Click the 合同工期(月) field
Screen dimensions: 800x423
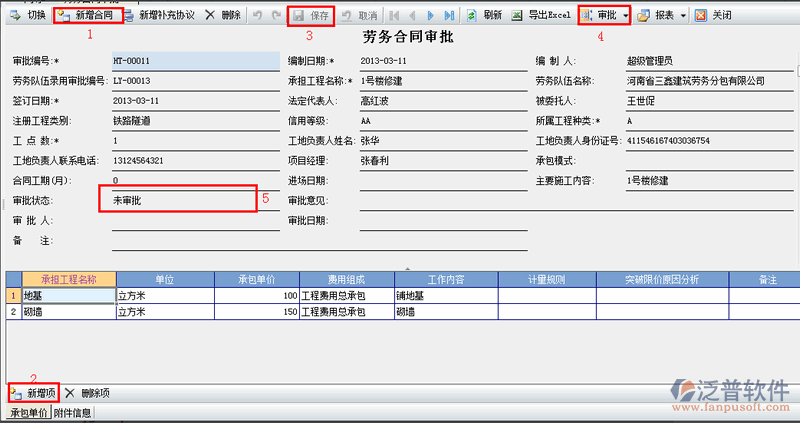pyautogui.click(x=196, y=181)
